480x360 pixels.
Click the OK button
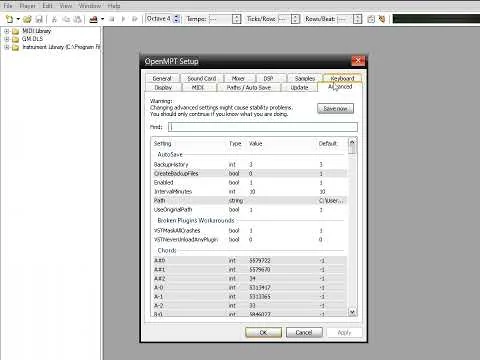[263, 332]
